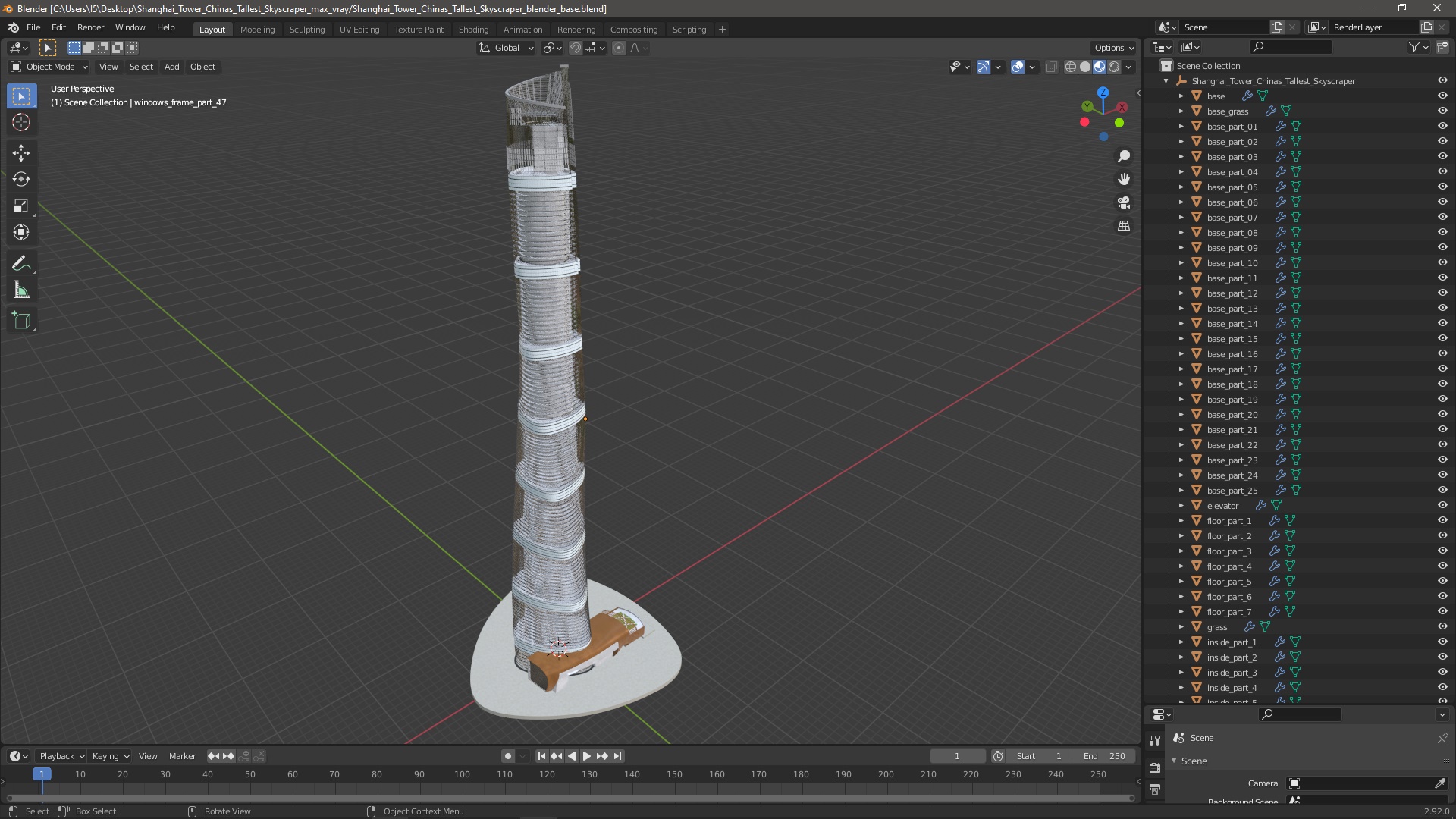
Task: Open outliner filter funnel icon
Action: pos(1414,47)
